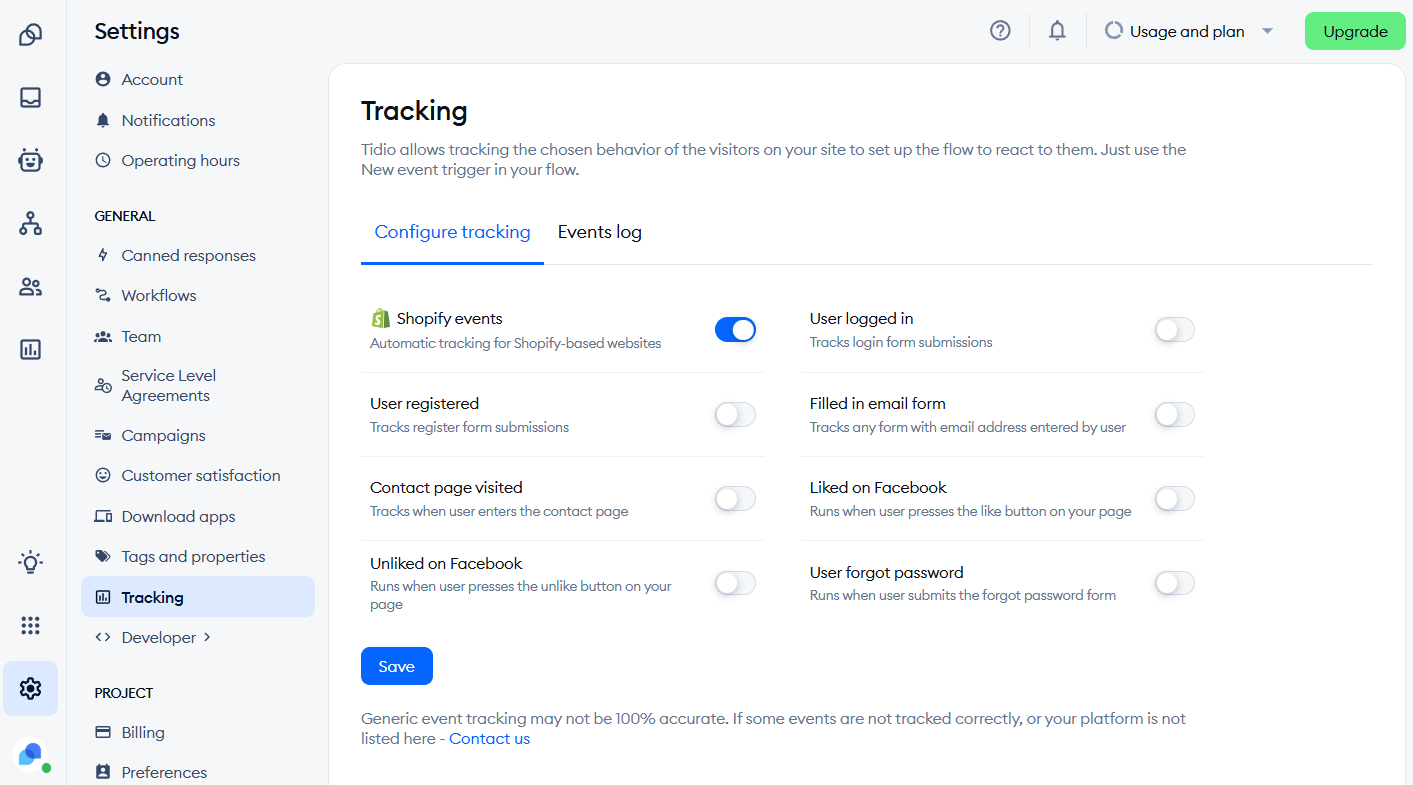This screenshot has height=785, width=1413.
Task: Follow the Contact us link
Action: (x=489, y=739)
